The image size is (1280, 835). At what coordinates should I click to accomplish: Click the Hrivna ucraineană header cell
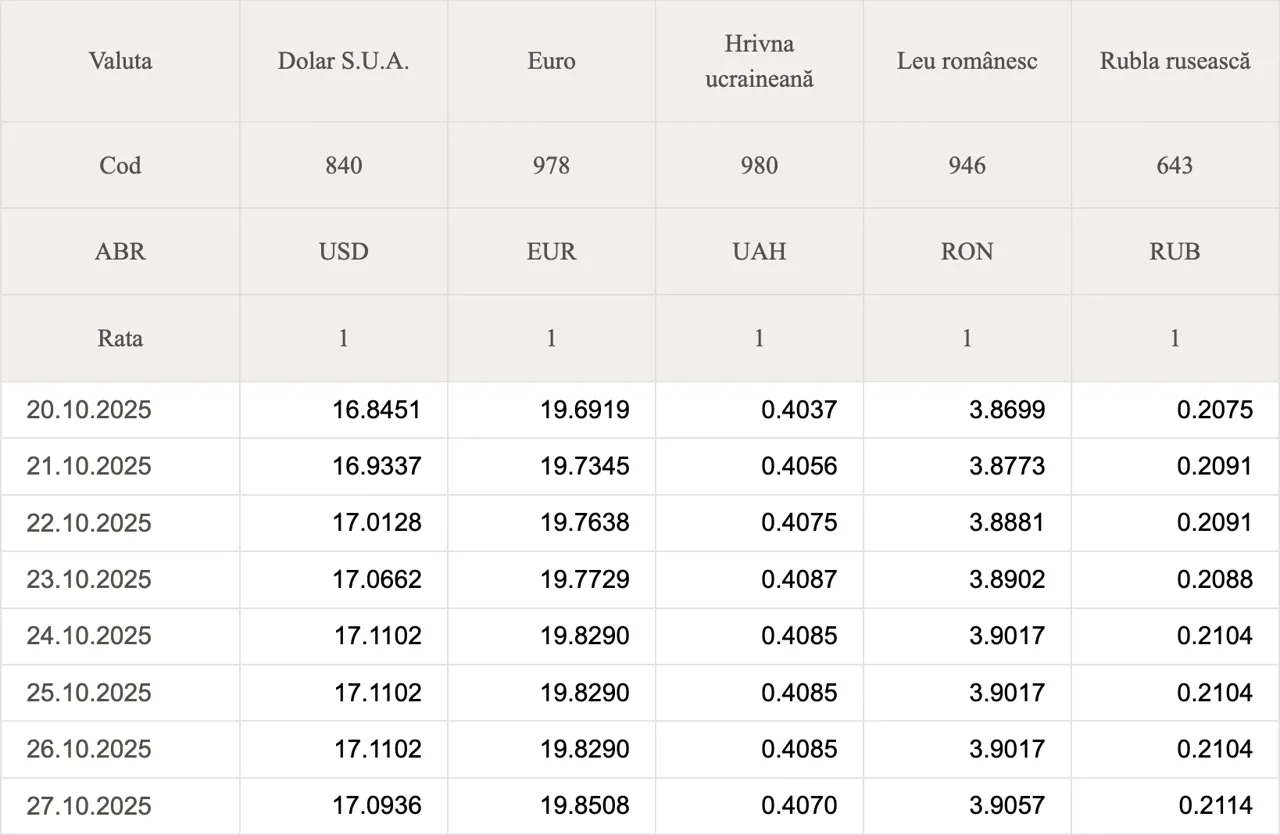(759, 61)
